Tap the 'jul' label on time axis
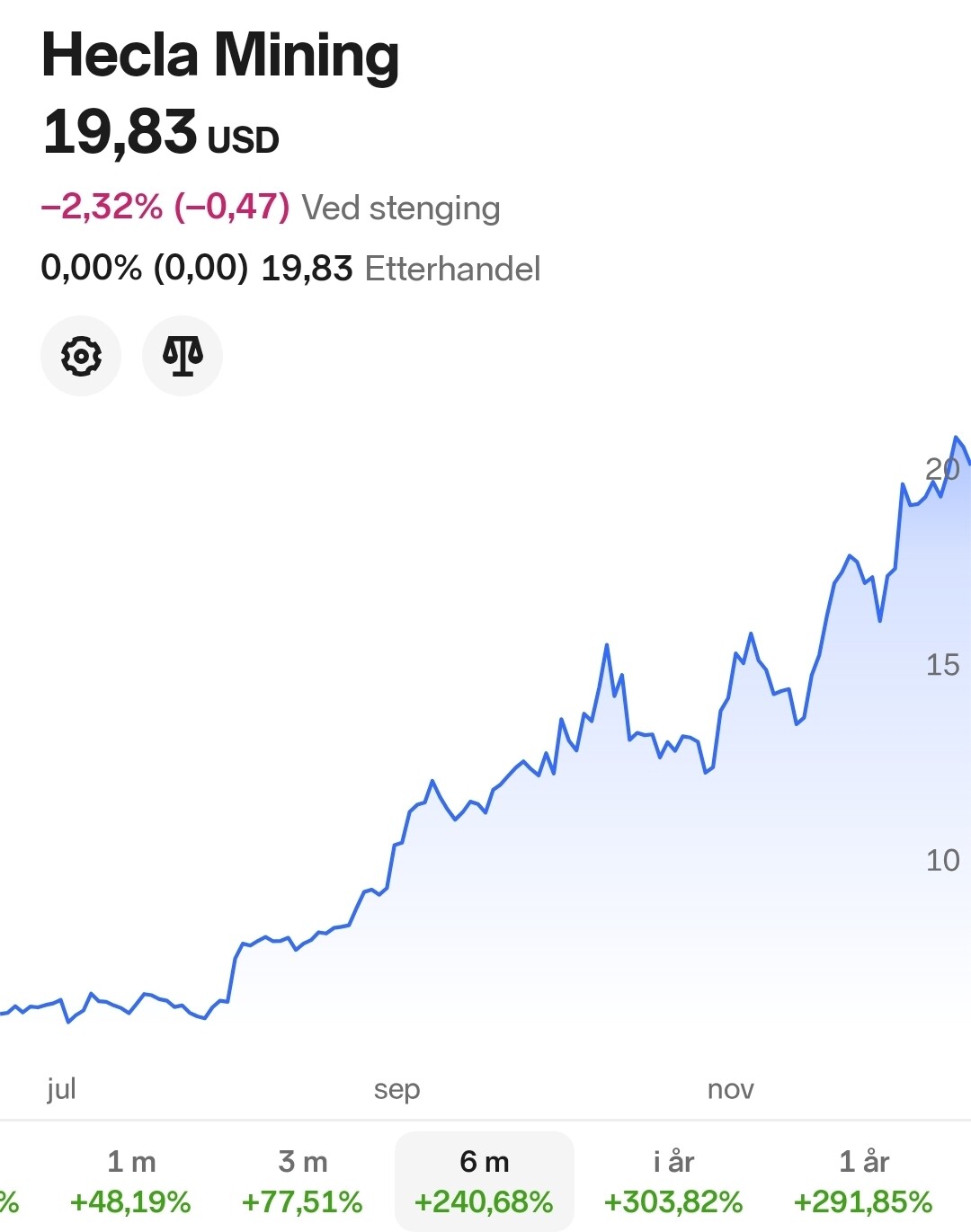 tap(61, 1089)
